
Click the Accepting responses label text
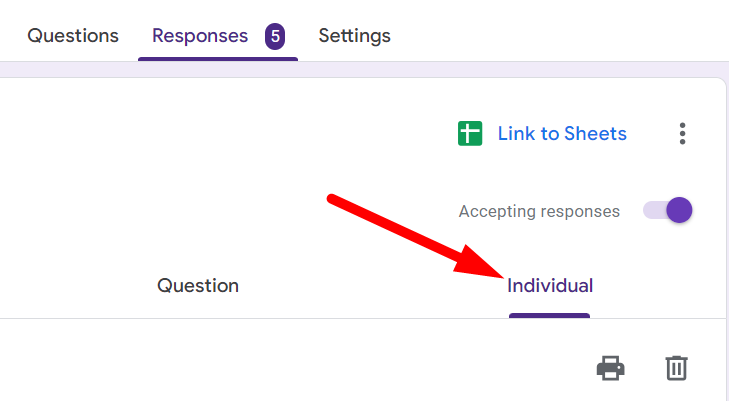(x=539, y=212)
